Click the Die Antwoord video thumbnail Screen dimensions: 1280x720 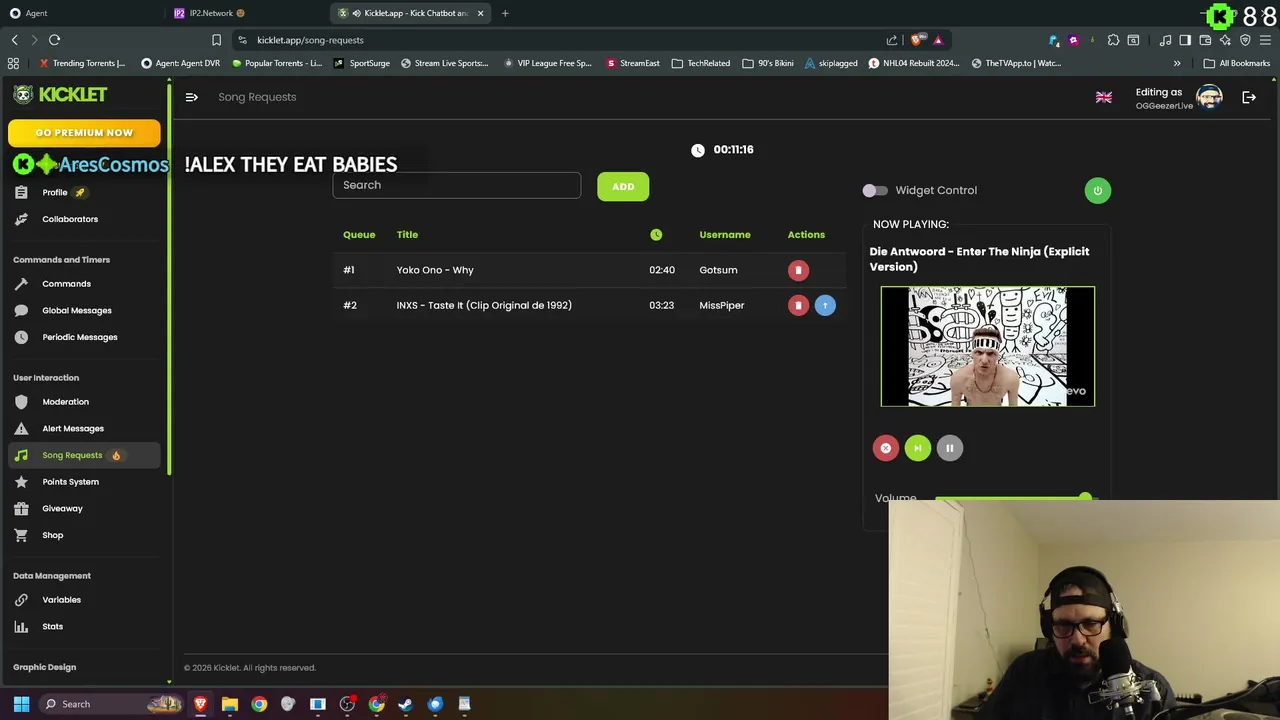click(988, 347)
